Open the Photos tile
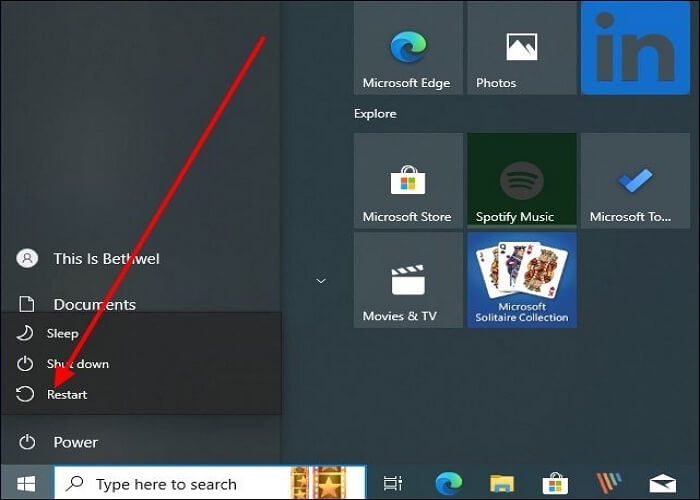700x500 pixels. 521,47
